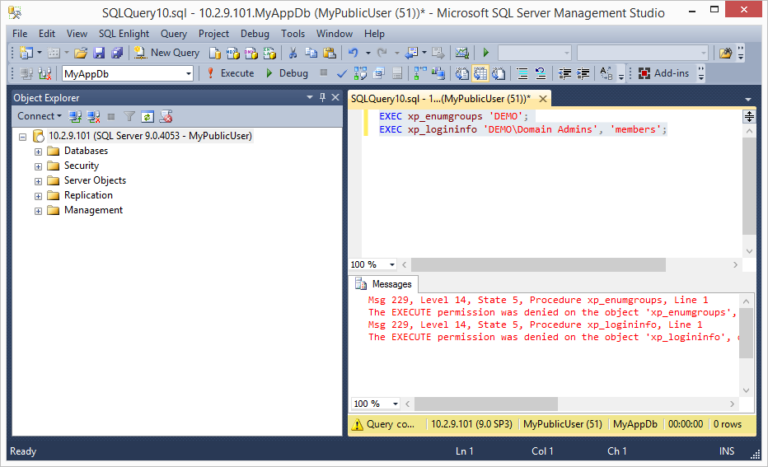Screen dimensions: 768x467
Task: Click the Parse checkmark icon
Action: (342, 73)
